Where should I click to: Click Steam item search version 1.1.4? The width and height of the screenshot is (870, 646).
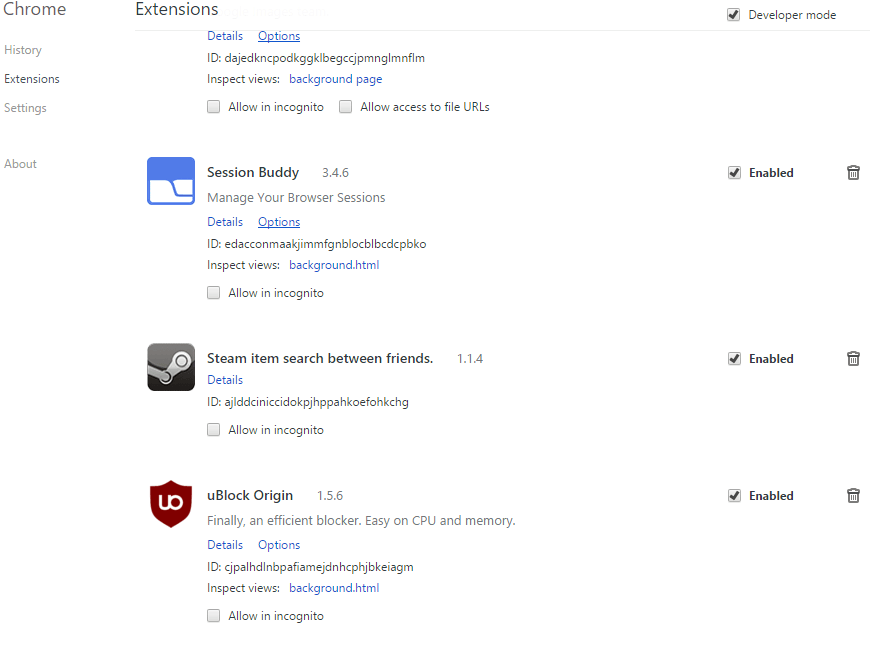click(469, 359)
